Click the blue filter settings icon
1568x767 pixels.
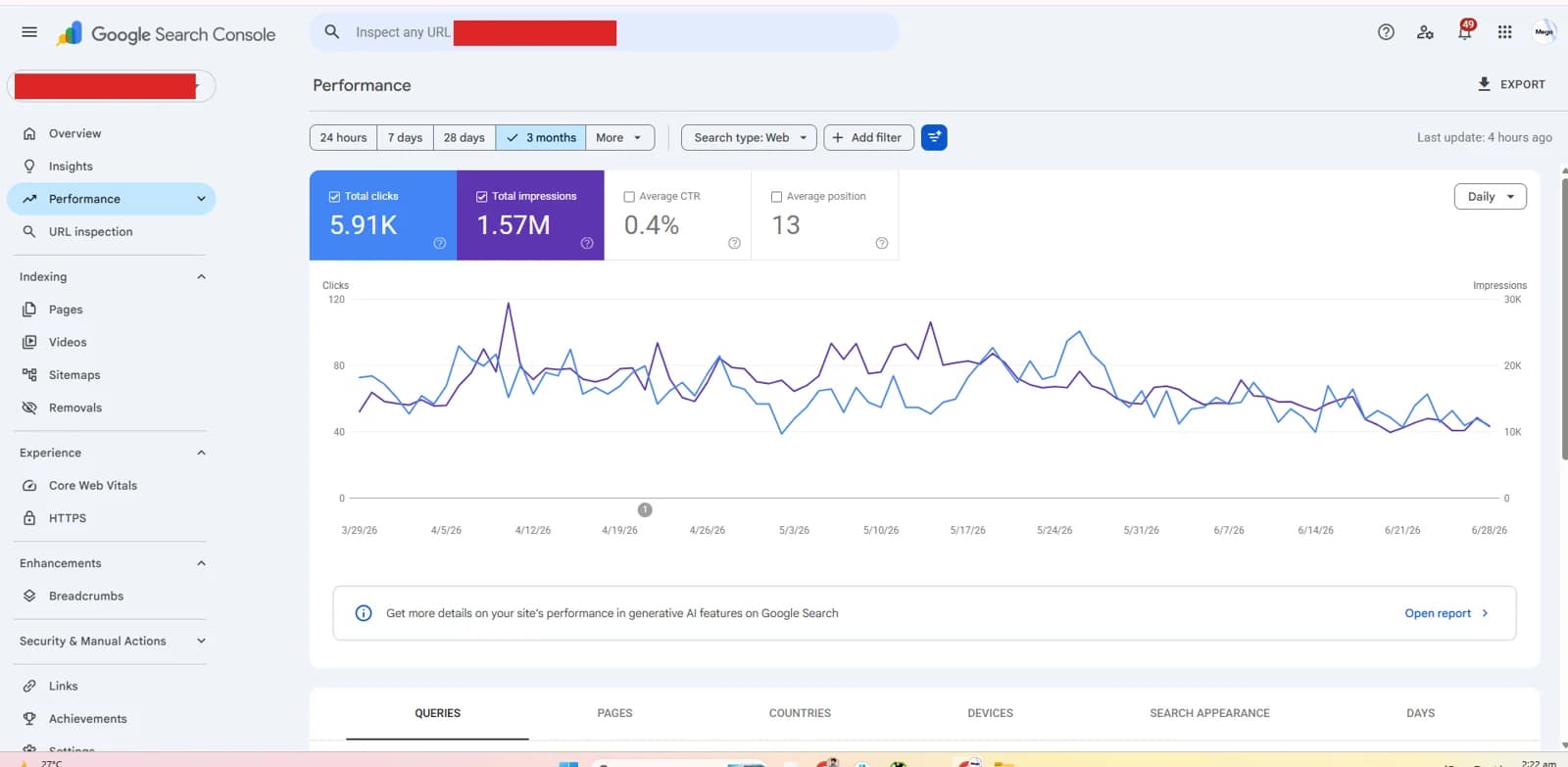934,138
